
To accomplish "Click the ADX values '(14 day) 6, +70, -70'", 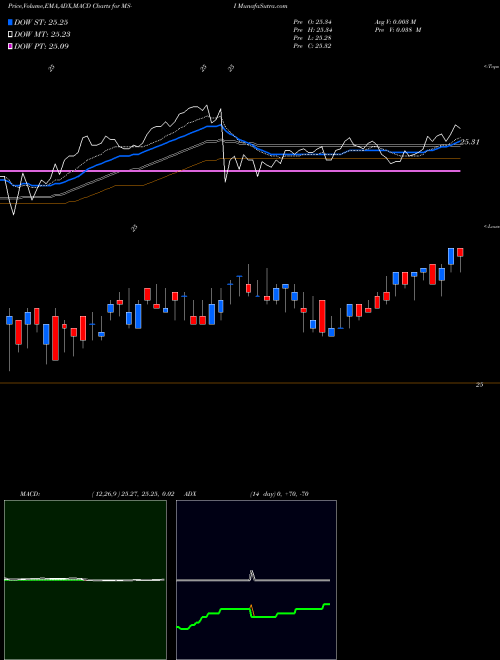I will 279,494.
